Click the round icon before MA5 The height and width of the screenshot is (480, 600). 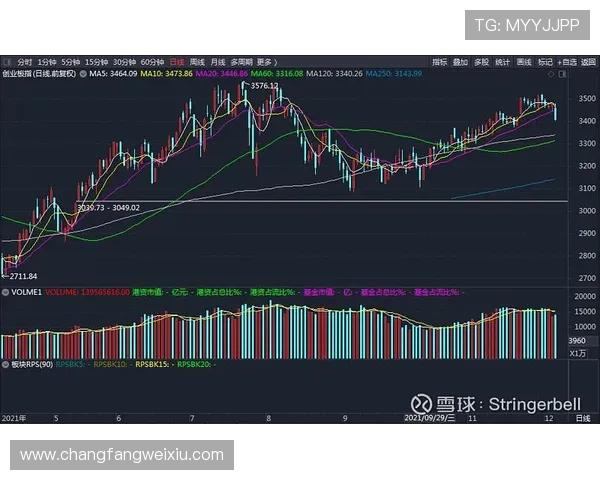(83, 73)
